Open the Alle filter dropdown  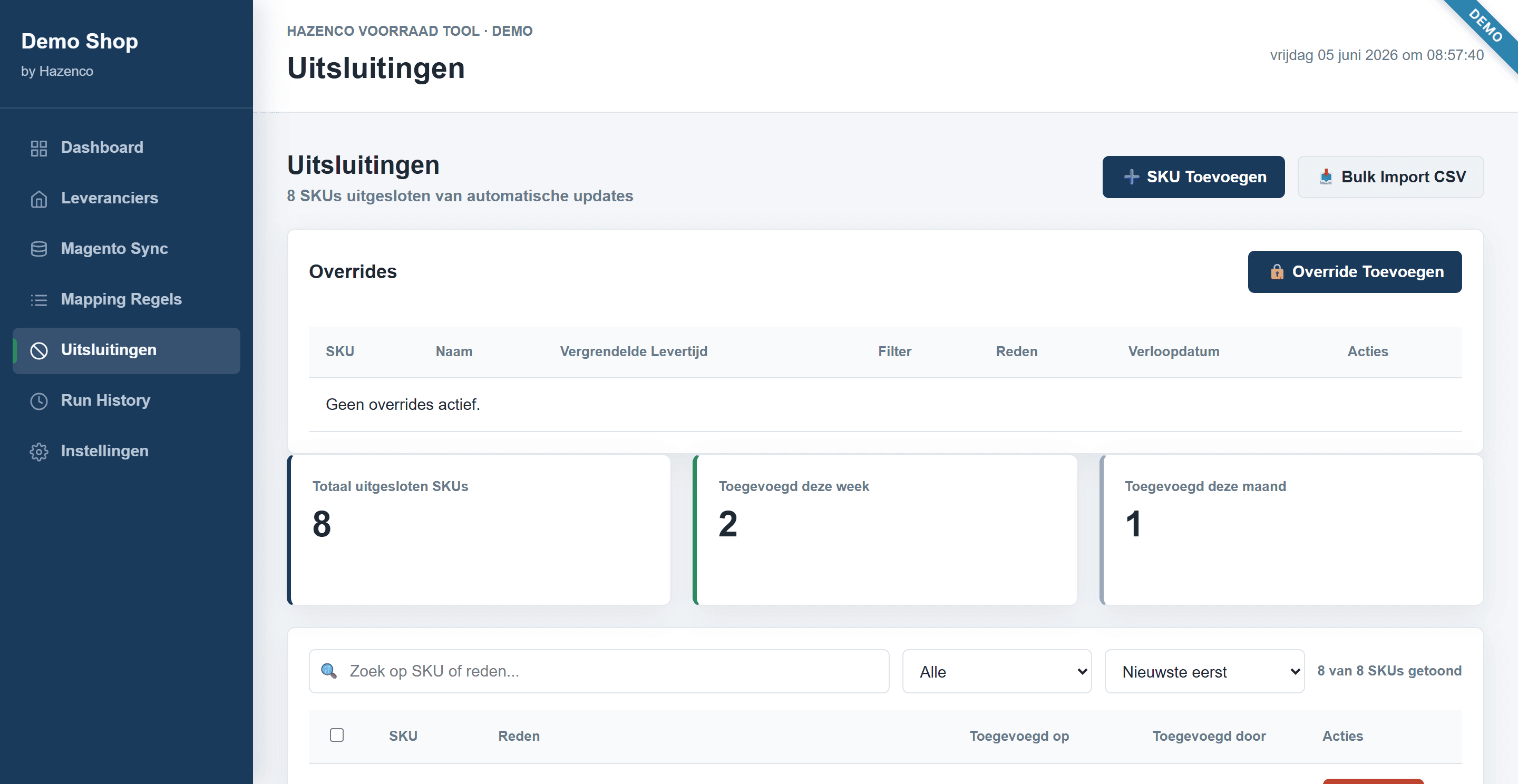(997, 671)
